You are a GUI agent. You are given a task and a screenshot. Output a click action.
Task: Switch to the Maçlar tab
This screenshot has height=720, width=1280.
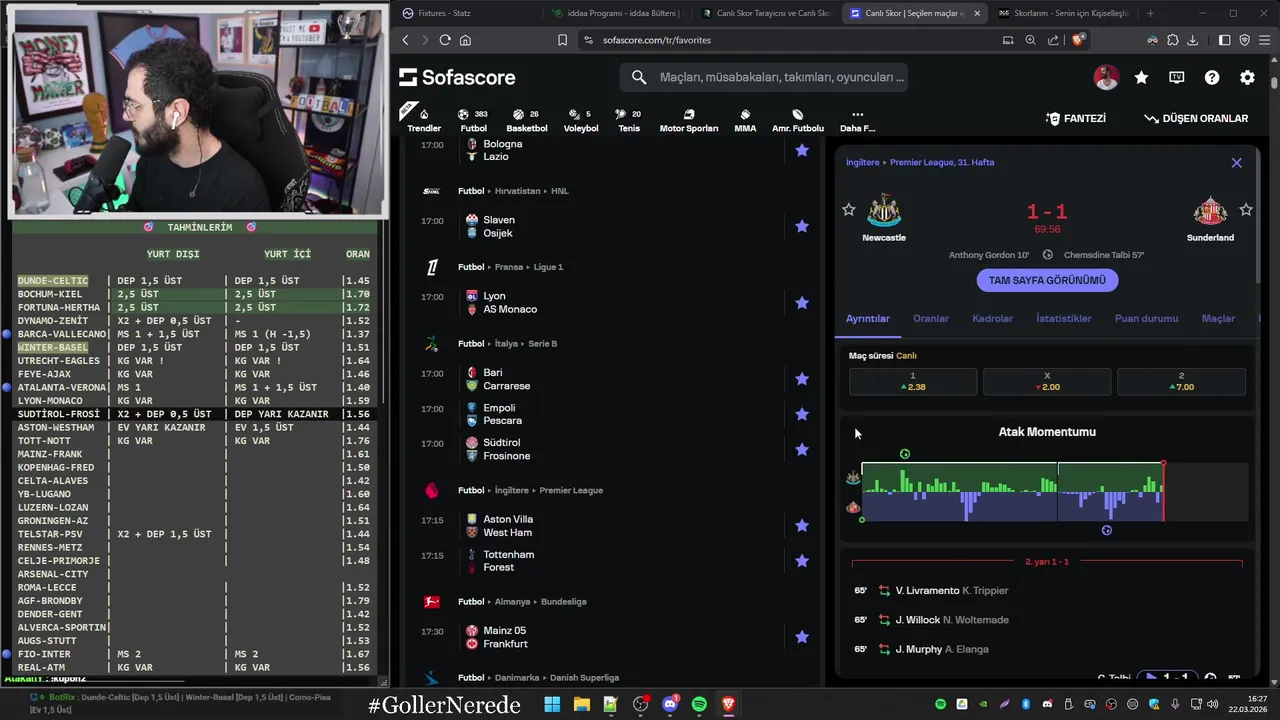pos(1218,318)
